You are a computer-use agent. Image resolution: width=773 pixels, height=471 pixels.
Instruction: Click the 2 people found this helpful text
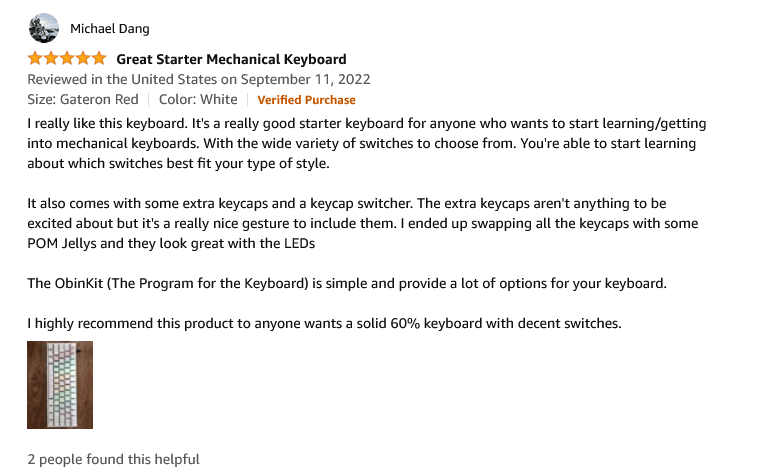pos(113,459)
